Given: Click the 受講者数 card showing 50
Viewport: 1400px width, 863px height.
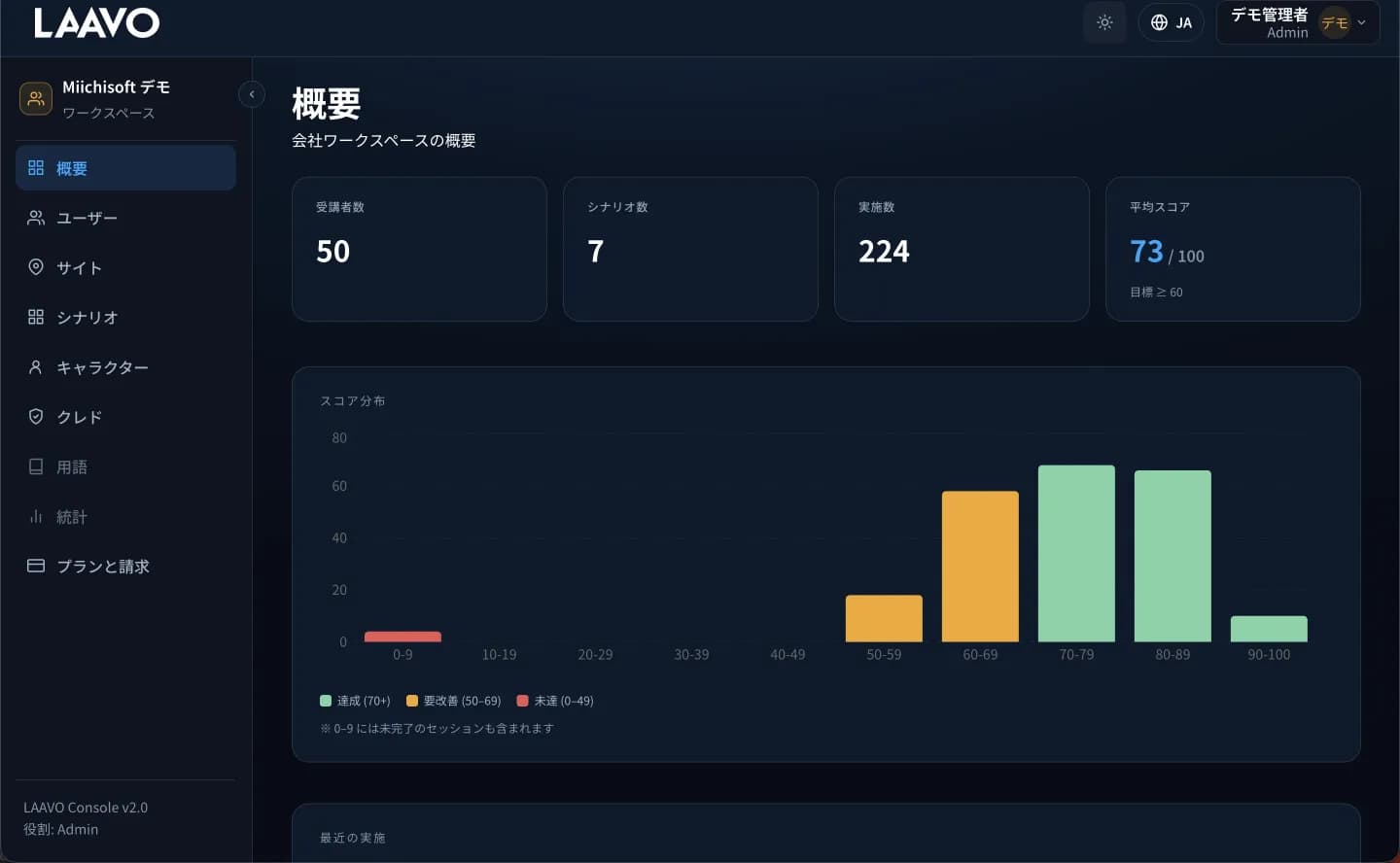Looking at the screenshot, I should click(x=419, y=249).
